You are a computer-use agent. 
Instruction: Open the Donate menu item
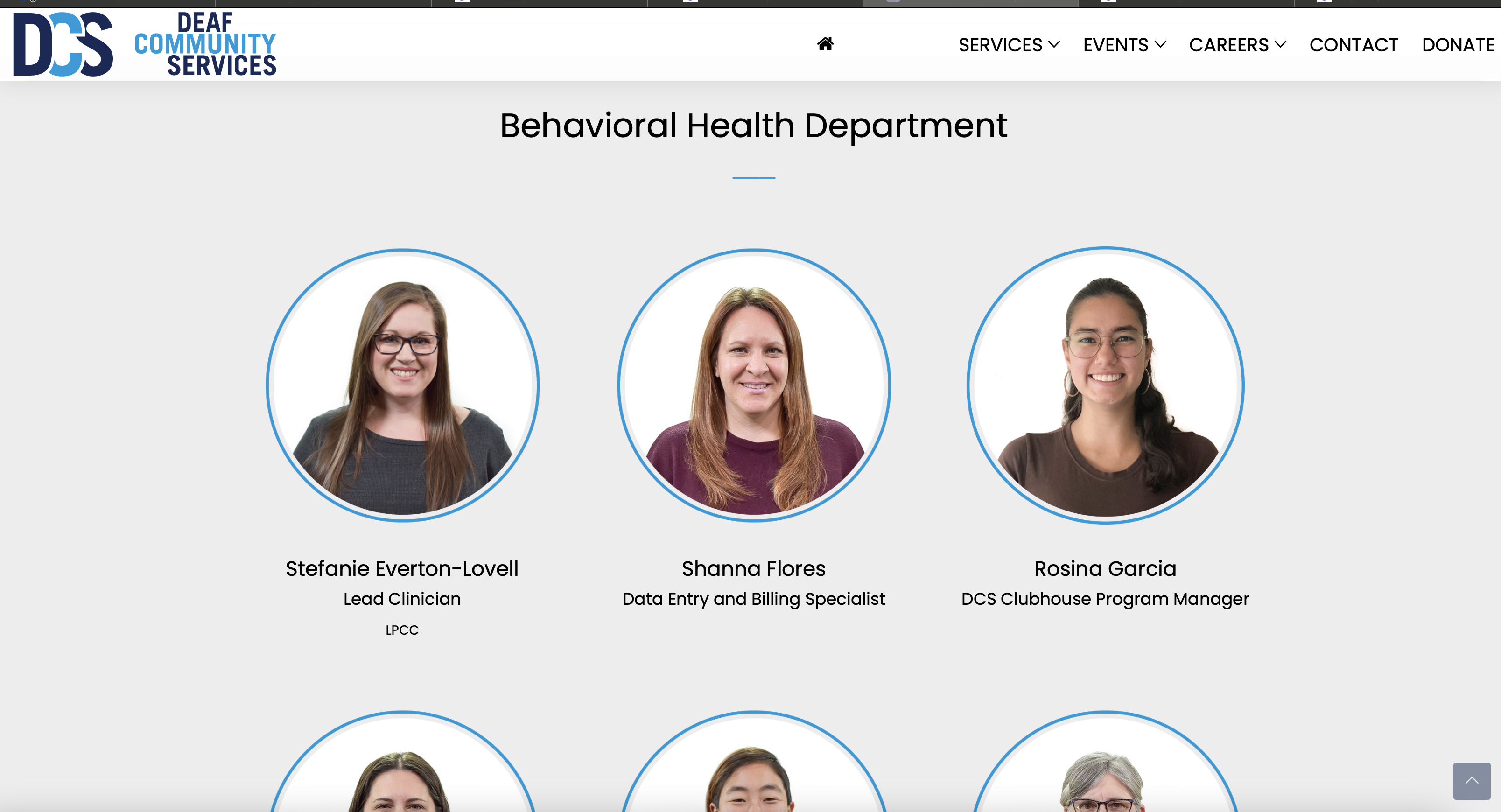click(1458, 45)
